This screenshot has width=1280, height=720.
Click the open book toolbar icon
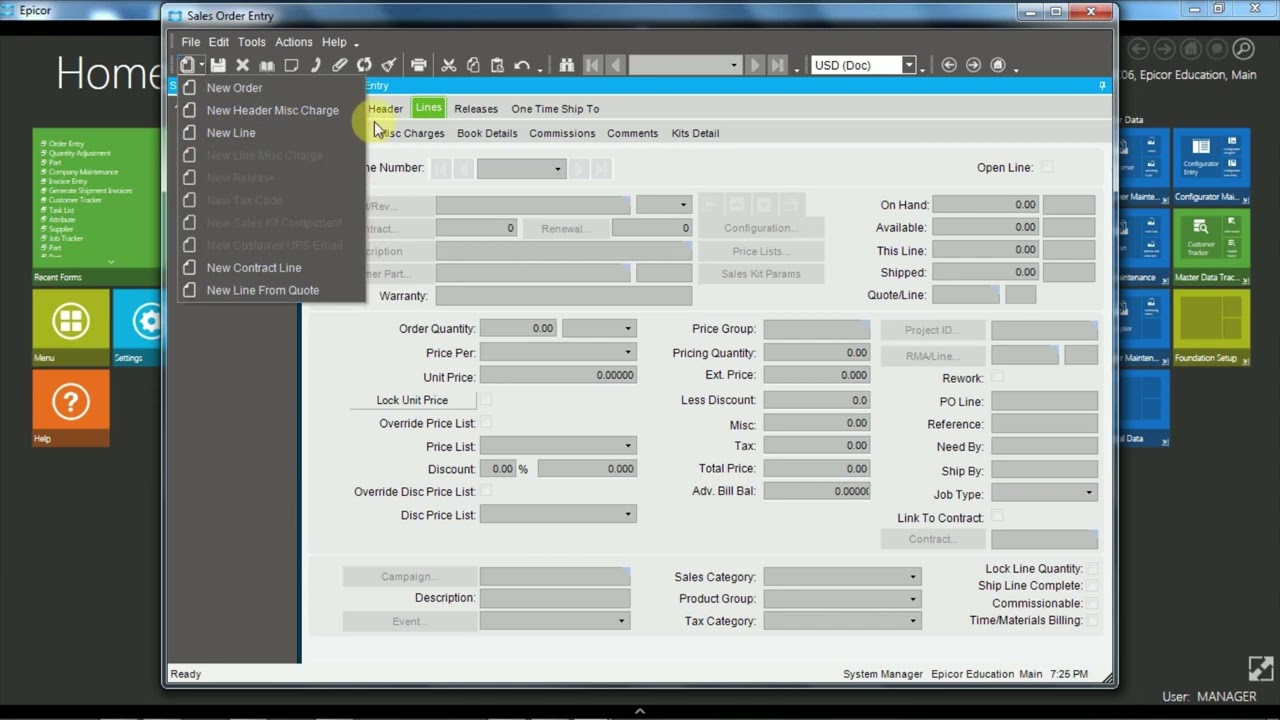coord(267,65)
